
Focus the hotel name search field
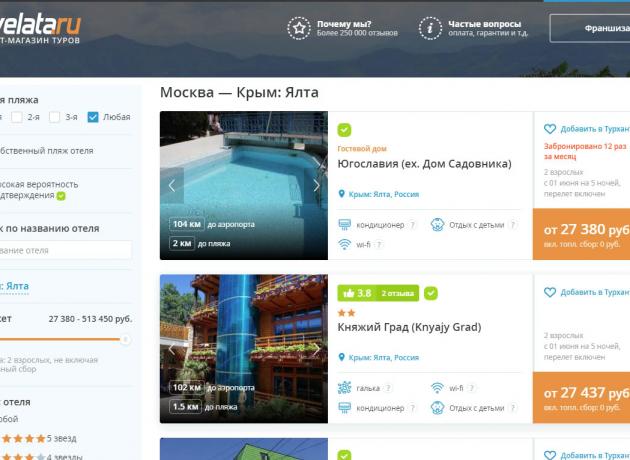65,250
